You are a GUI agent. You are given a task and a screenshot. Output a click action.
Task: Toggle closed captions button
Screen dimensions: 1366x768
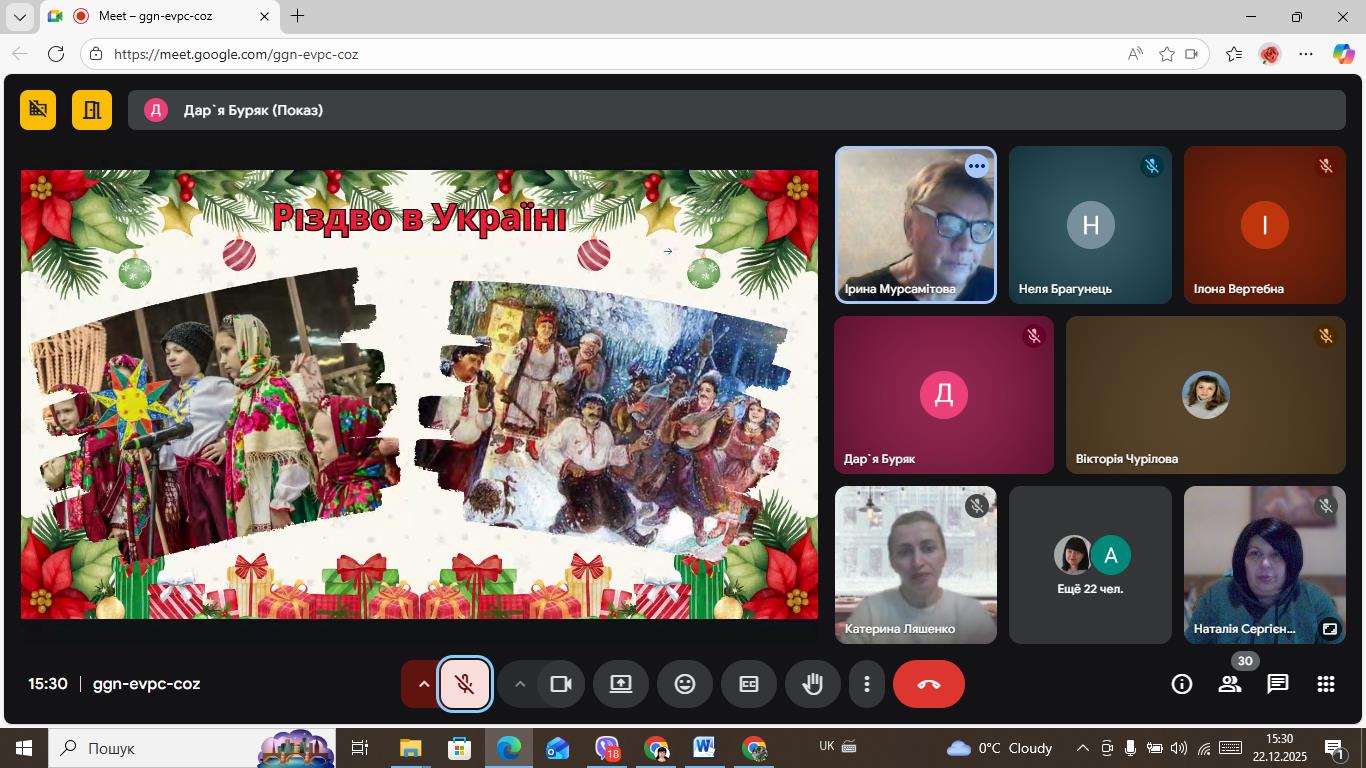click(749, 684)
